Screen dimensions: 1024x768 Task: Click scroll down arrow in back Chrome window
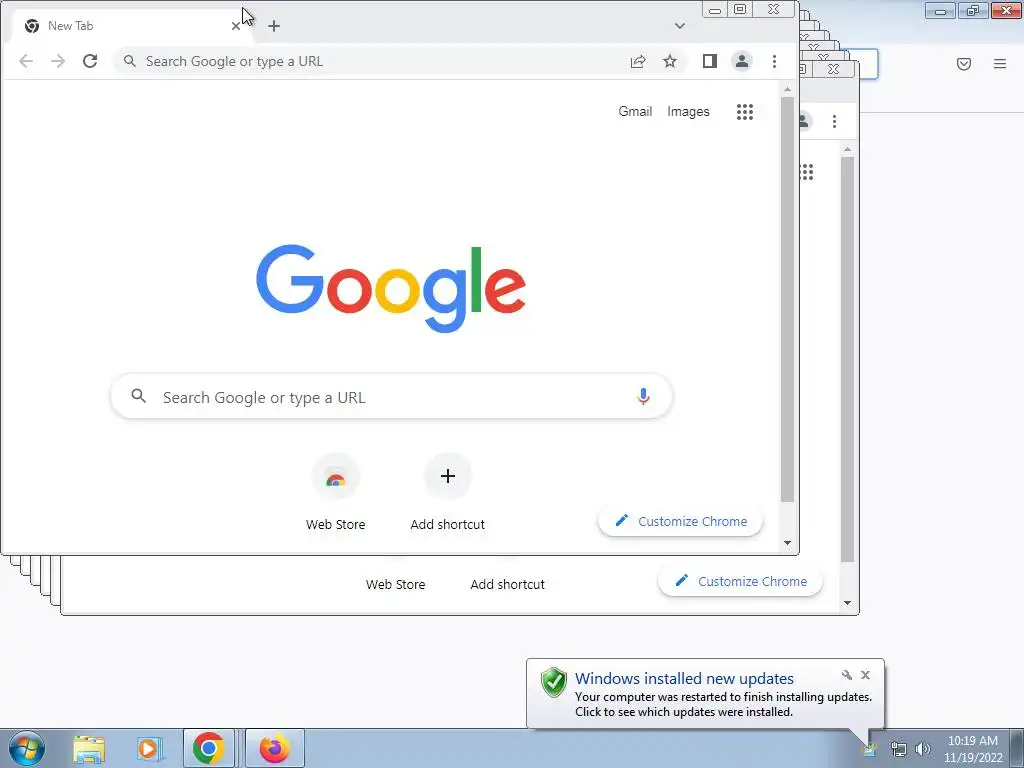848,603
